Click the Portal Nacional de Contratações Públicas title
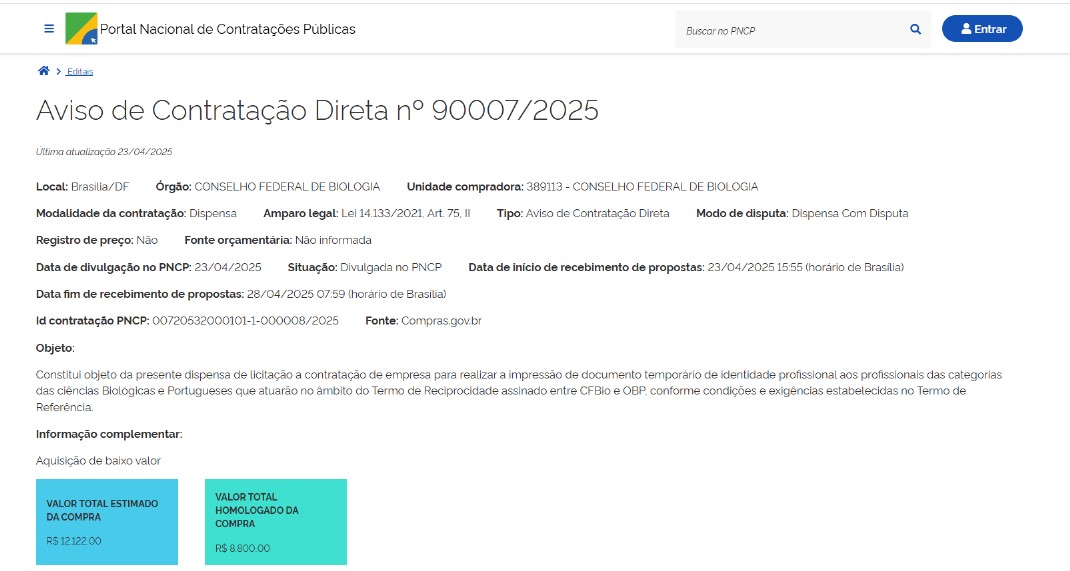1070x571 pixels. pos(227,29)
